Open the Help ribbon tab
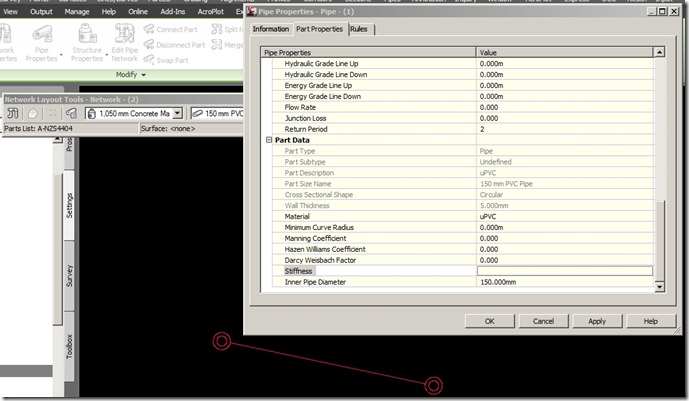 pos(109,12)
